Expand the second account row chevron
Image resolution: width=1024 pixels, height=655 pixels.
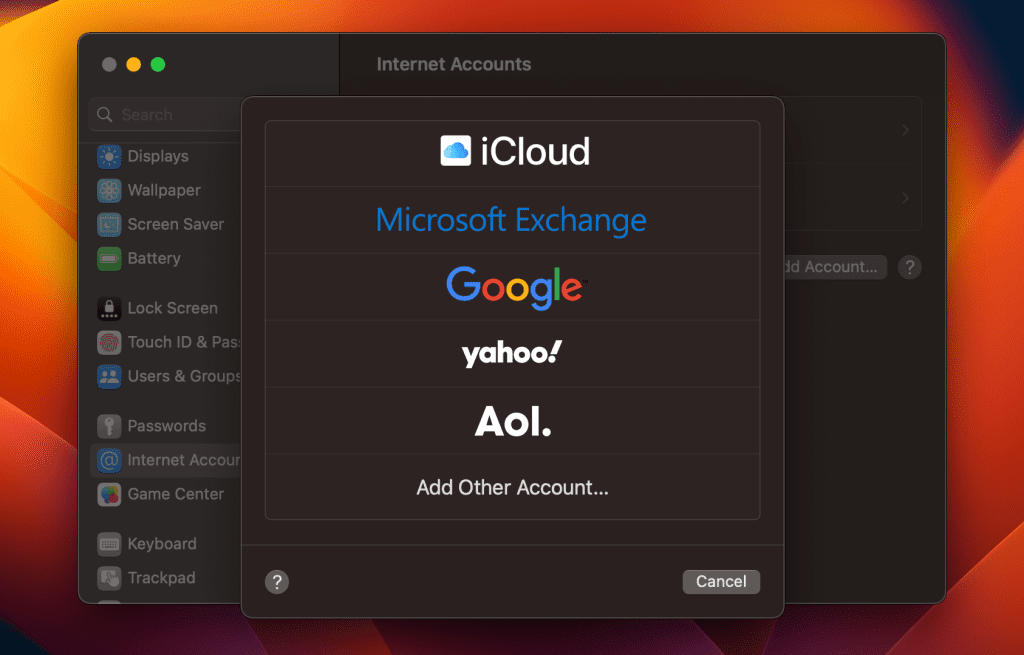pos(904,198)
